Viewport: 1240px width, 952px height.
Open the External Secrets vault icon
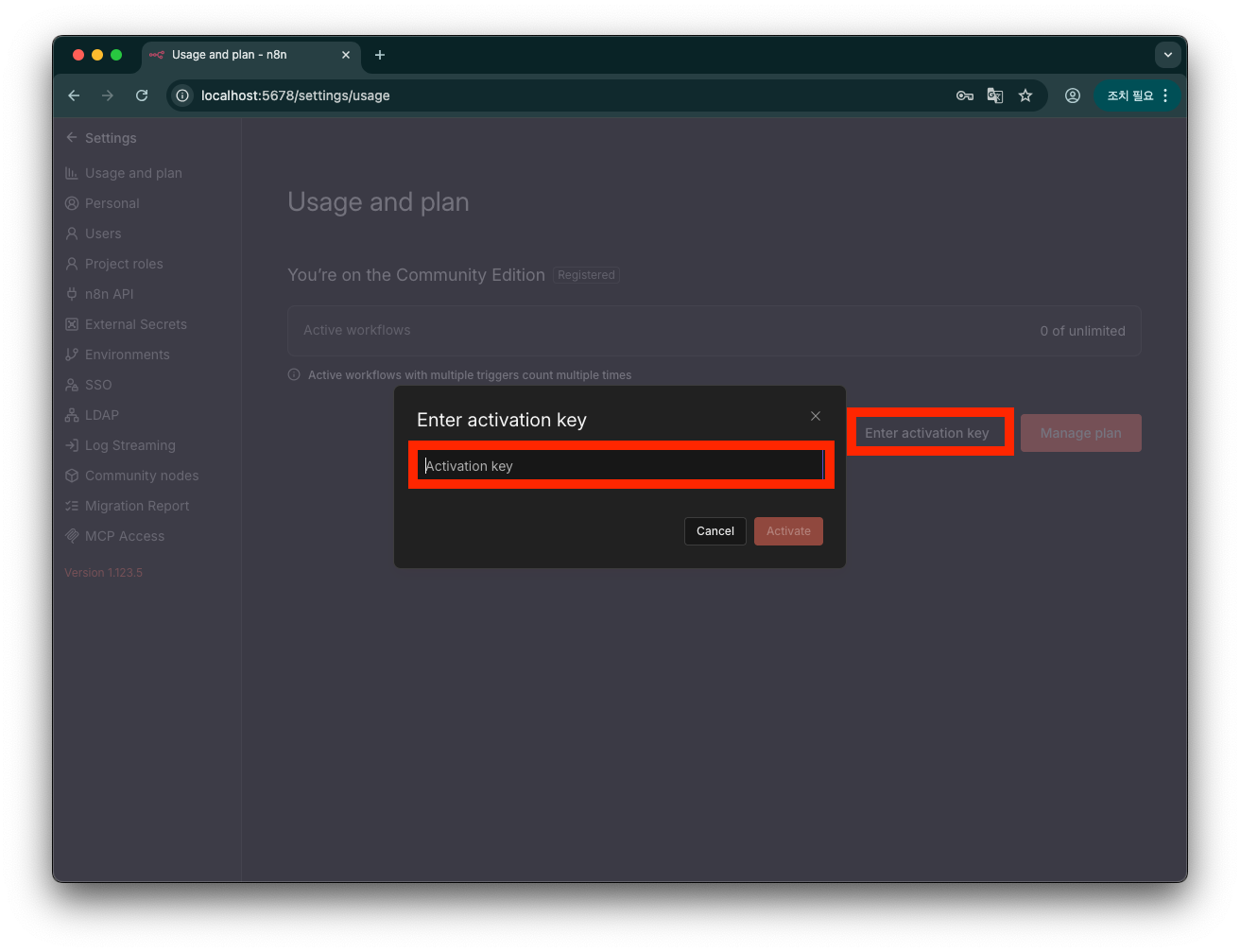tap(72, 324)
